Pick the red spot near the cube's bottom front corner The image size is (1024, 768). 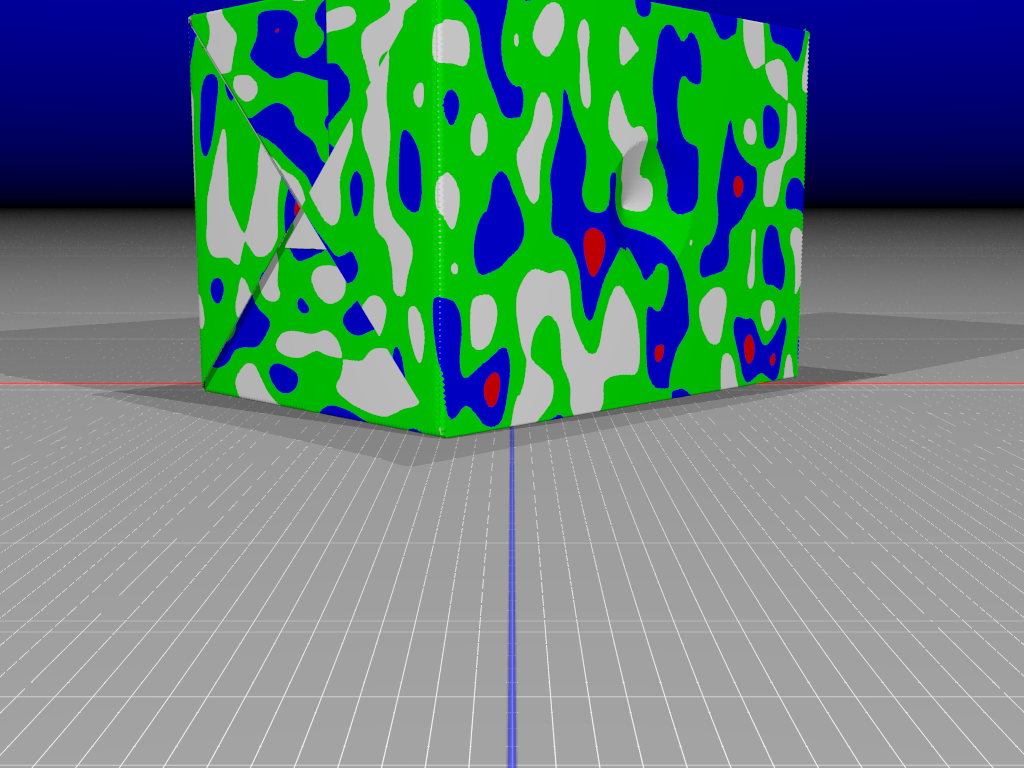[492, 387]
